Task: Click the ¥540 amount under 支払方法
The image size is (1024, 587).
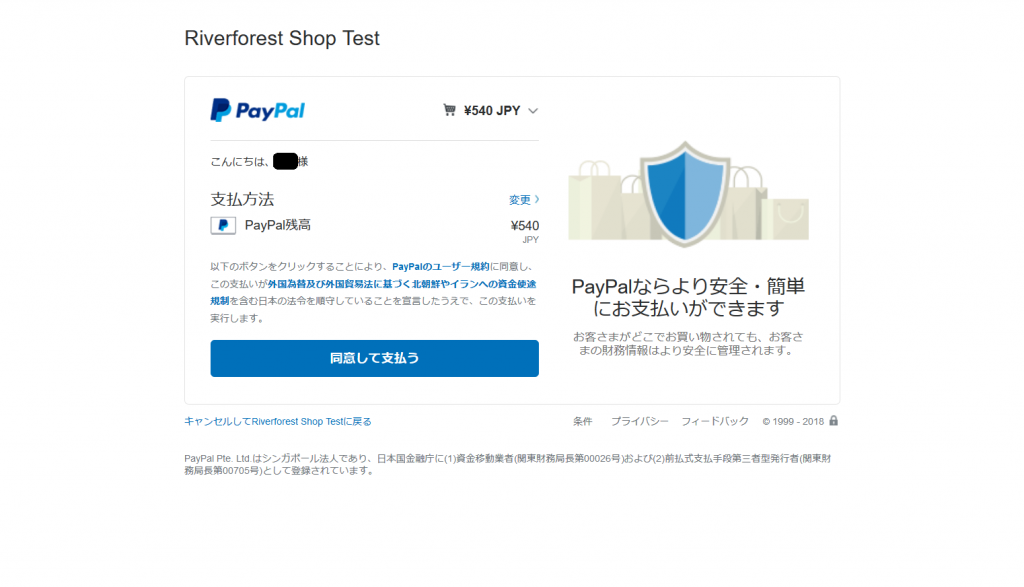Action: tap(524, 226)
